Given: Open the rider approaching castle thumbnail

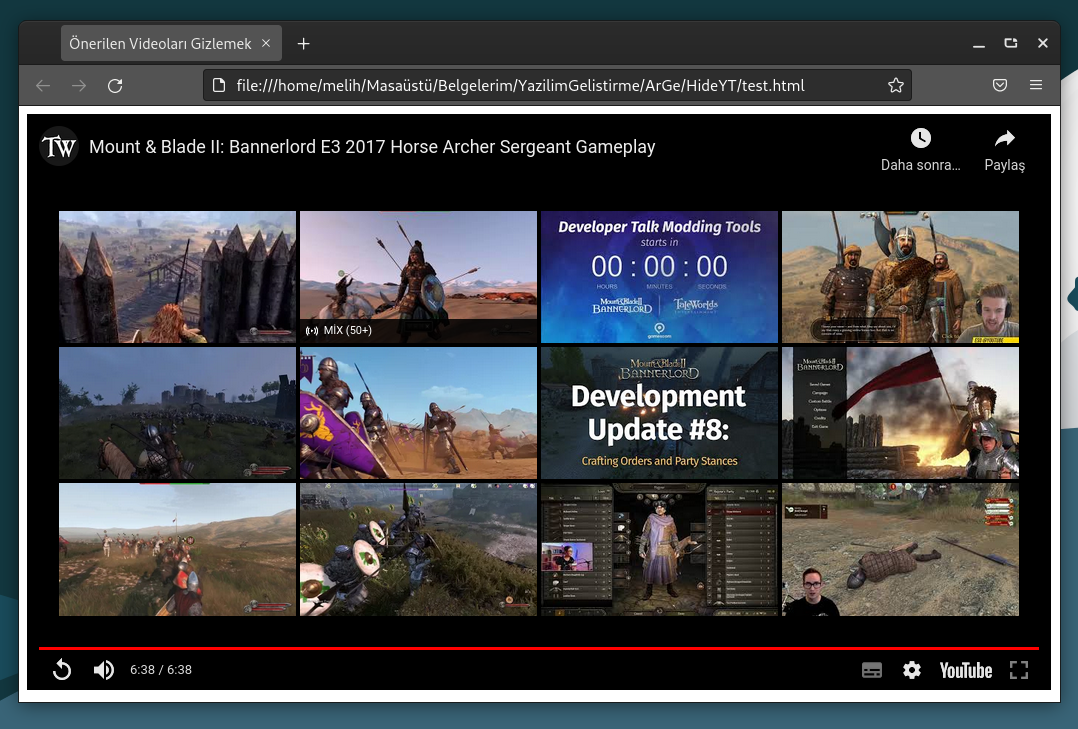Looking at the screenshot, I should coord(177,413).
